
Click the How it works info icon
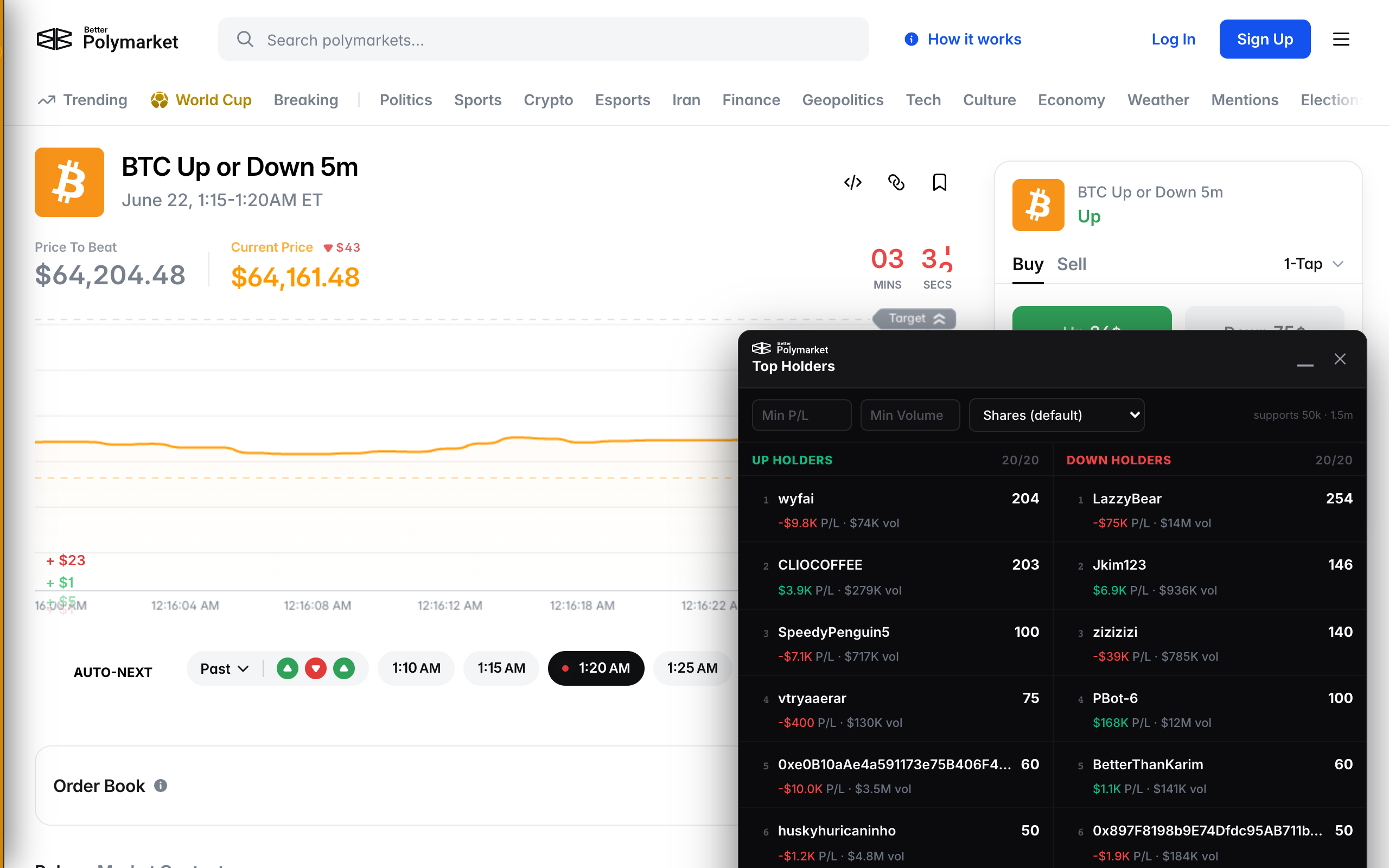[911, 39]
